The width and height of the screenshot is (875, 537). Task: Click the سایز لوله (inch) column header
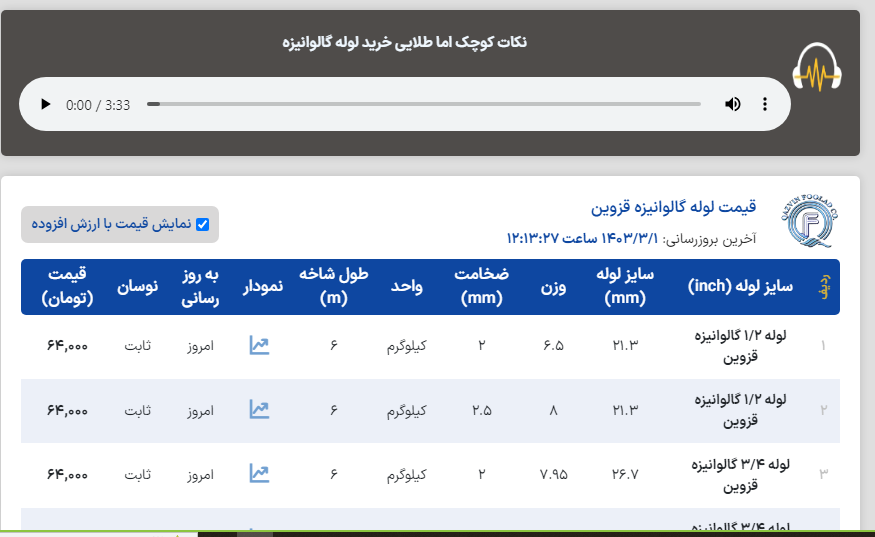coord(740,286)
